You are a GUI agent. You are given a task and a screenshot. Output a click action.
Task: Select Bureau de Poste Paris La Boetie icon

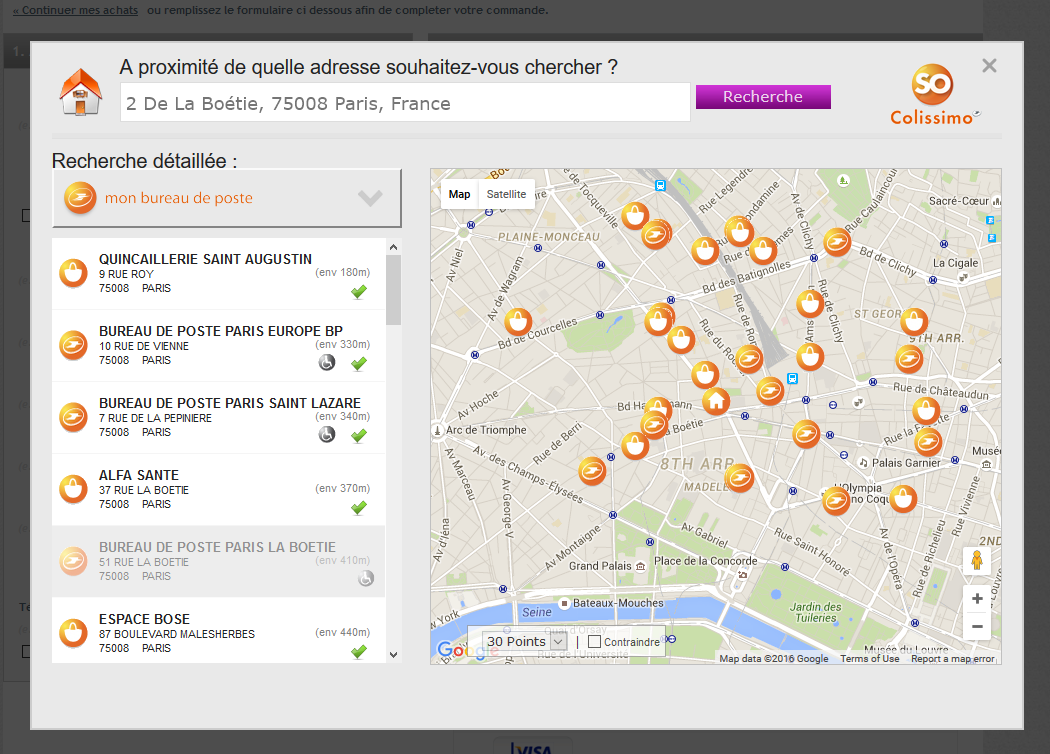point(74,561)
